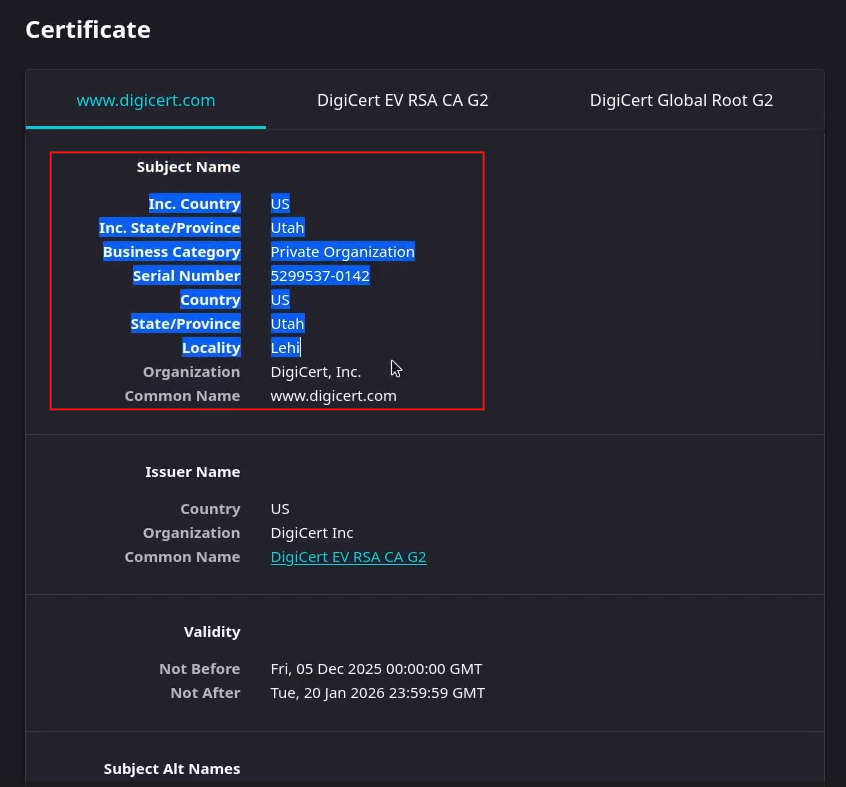Screen dimensions: 846x787
Task: Click the Serial Number label in Subject Name
Action: click(x=187, y=276)
